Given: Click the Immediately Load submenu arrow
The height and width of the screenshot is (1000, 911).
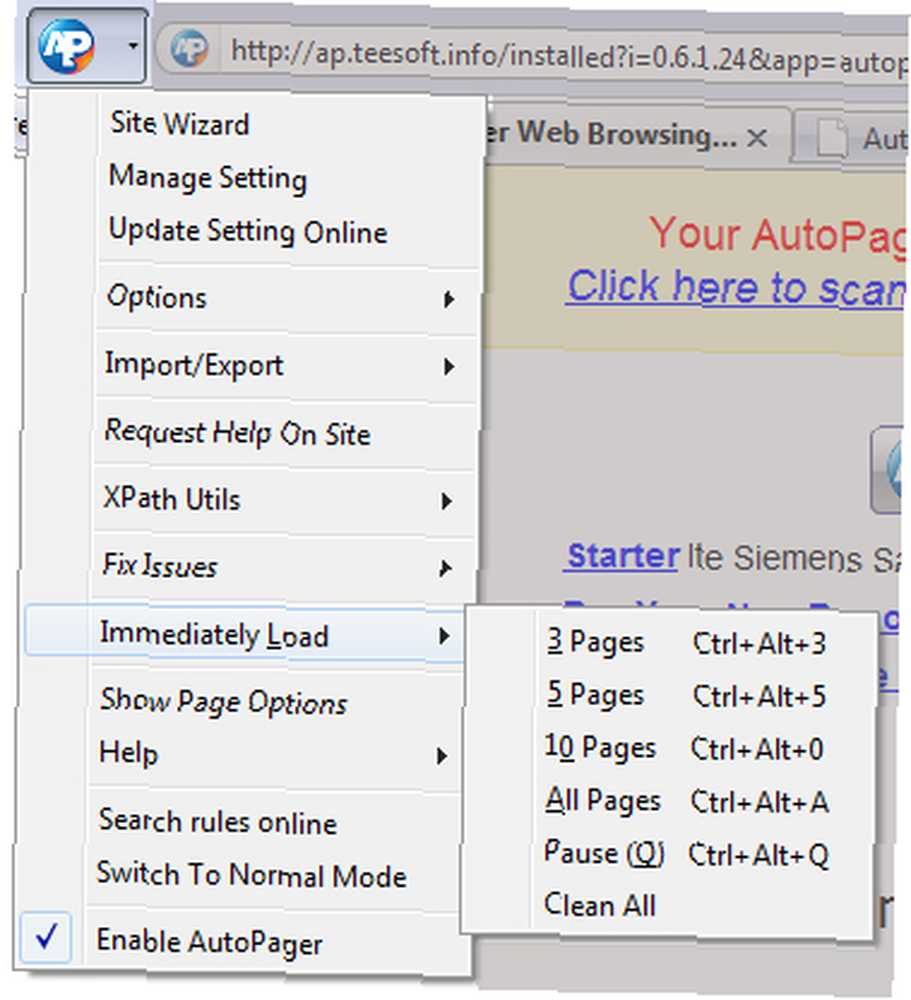Looking at the screenshot, I should click(x=444, y=636).
